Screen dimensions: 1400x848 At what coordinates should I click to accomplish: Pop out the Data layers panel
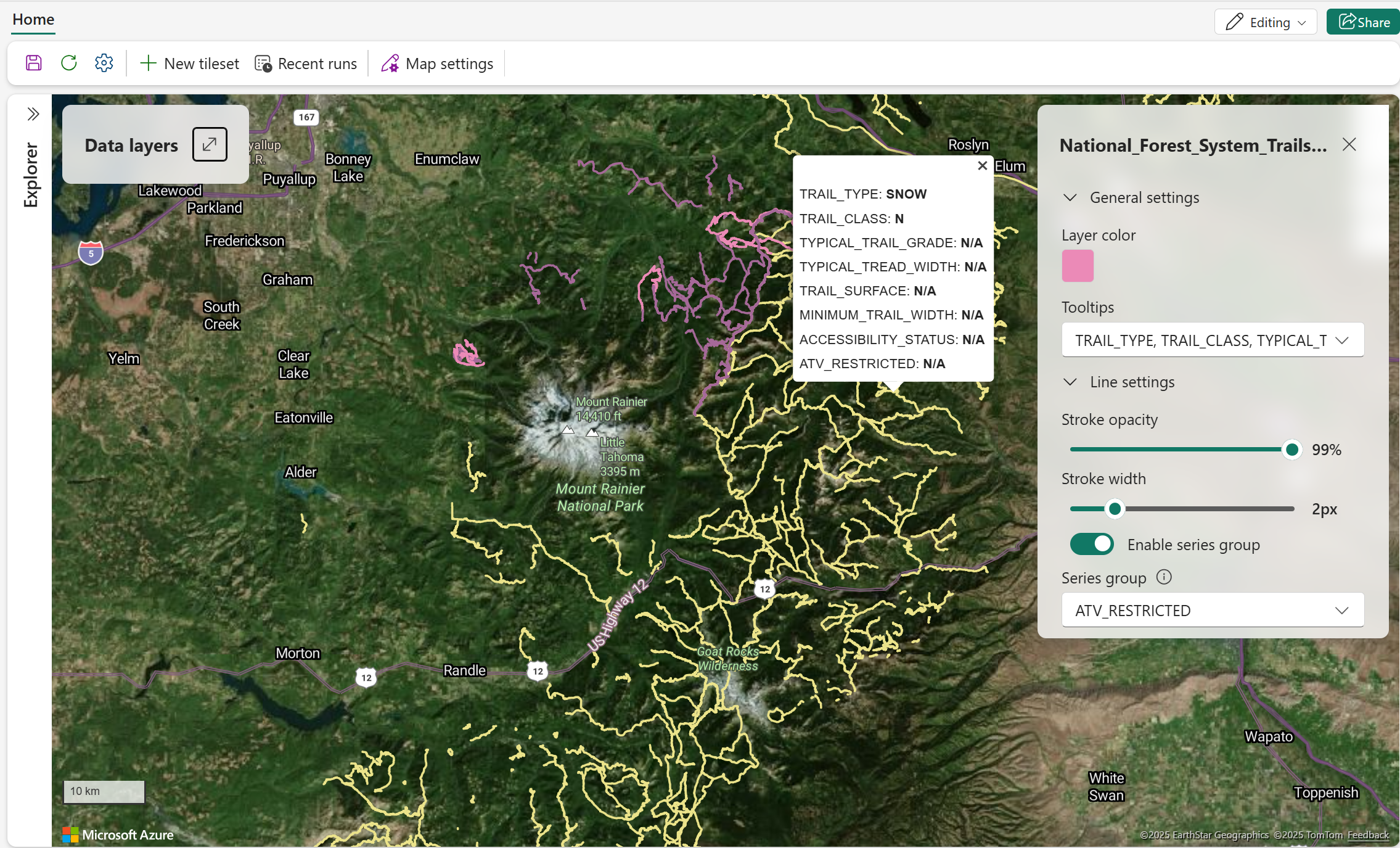pyautogui.click(x=210, y=144)
